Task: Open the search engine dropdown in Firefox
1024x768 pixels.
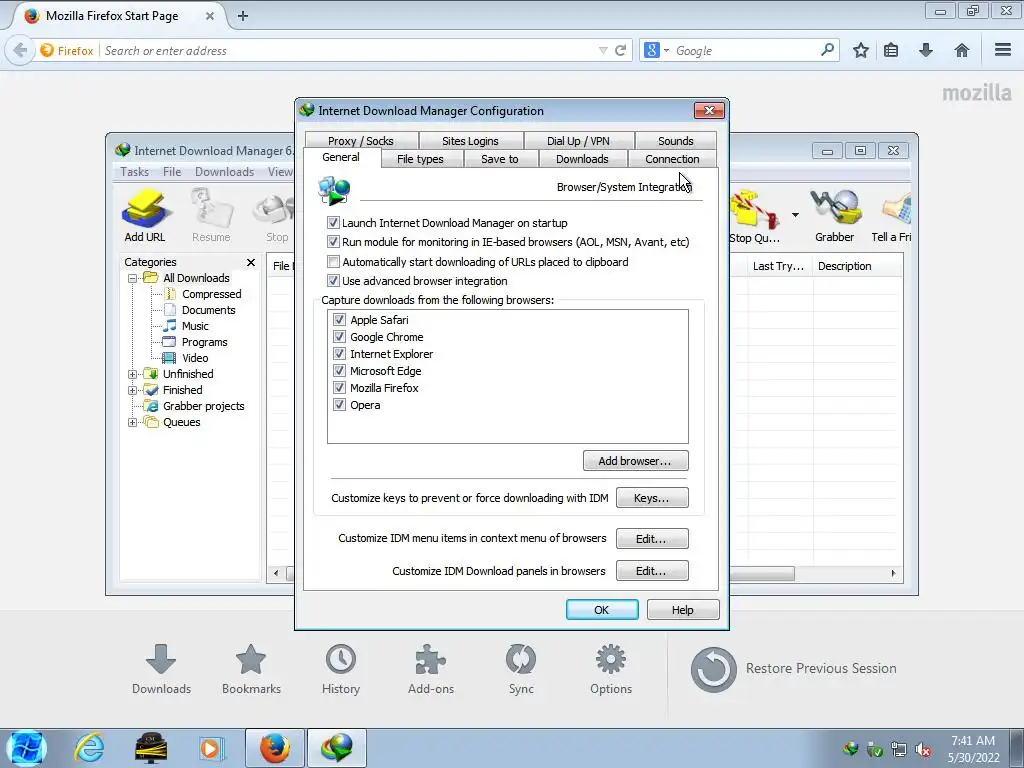Action: pos(666,50)
